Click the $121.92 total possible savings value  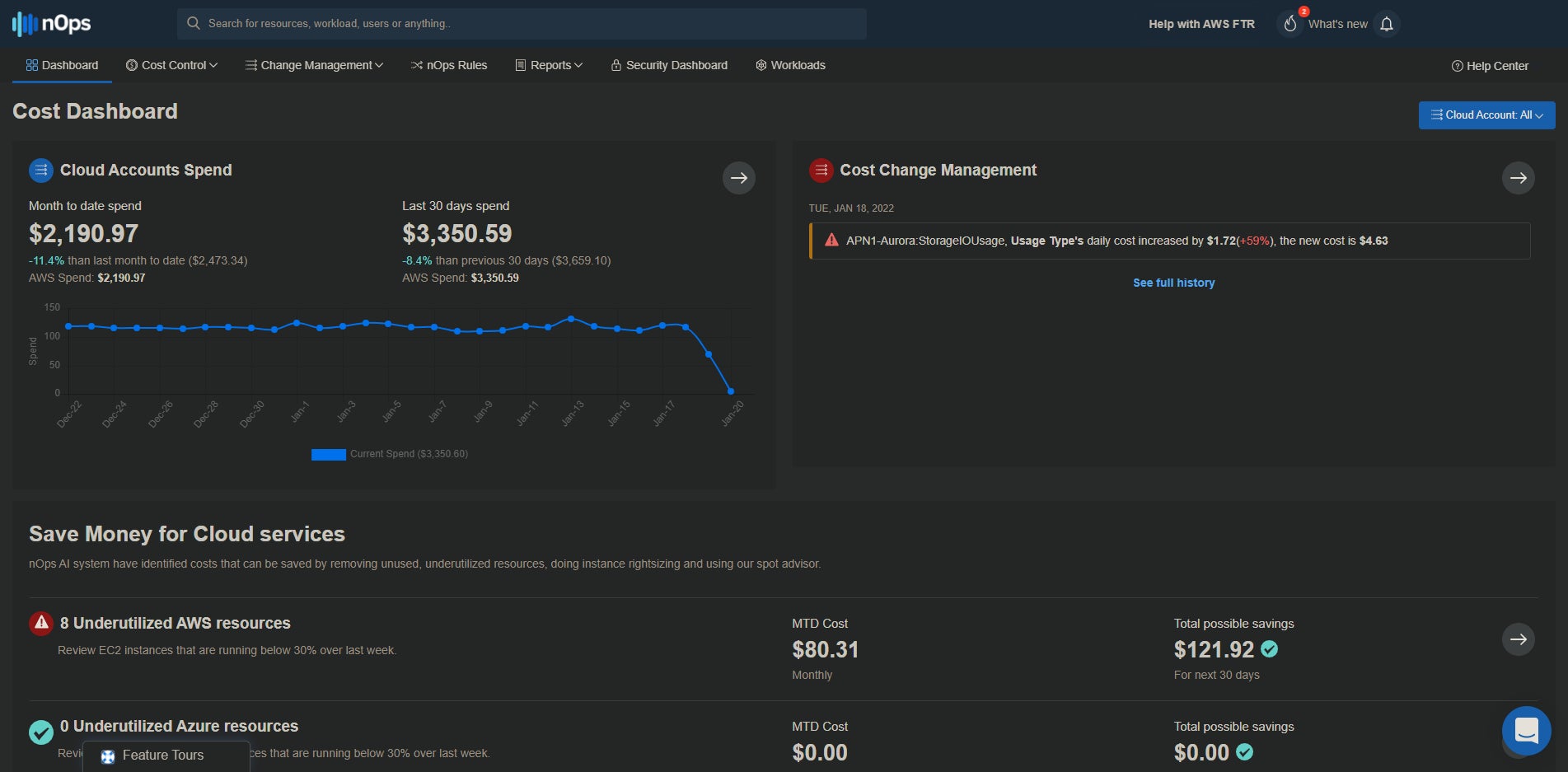point(1214,650)
